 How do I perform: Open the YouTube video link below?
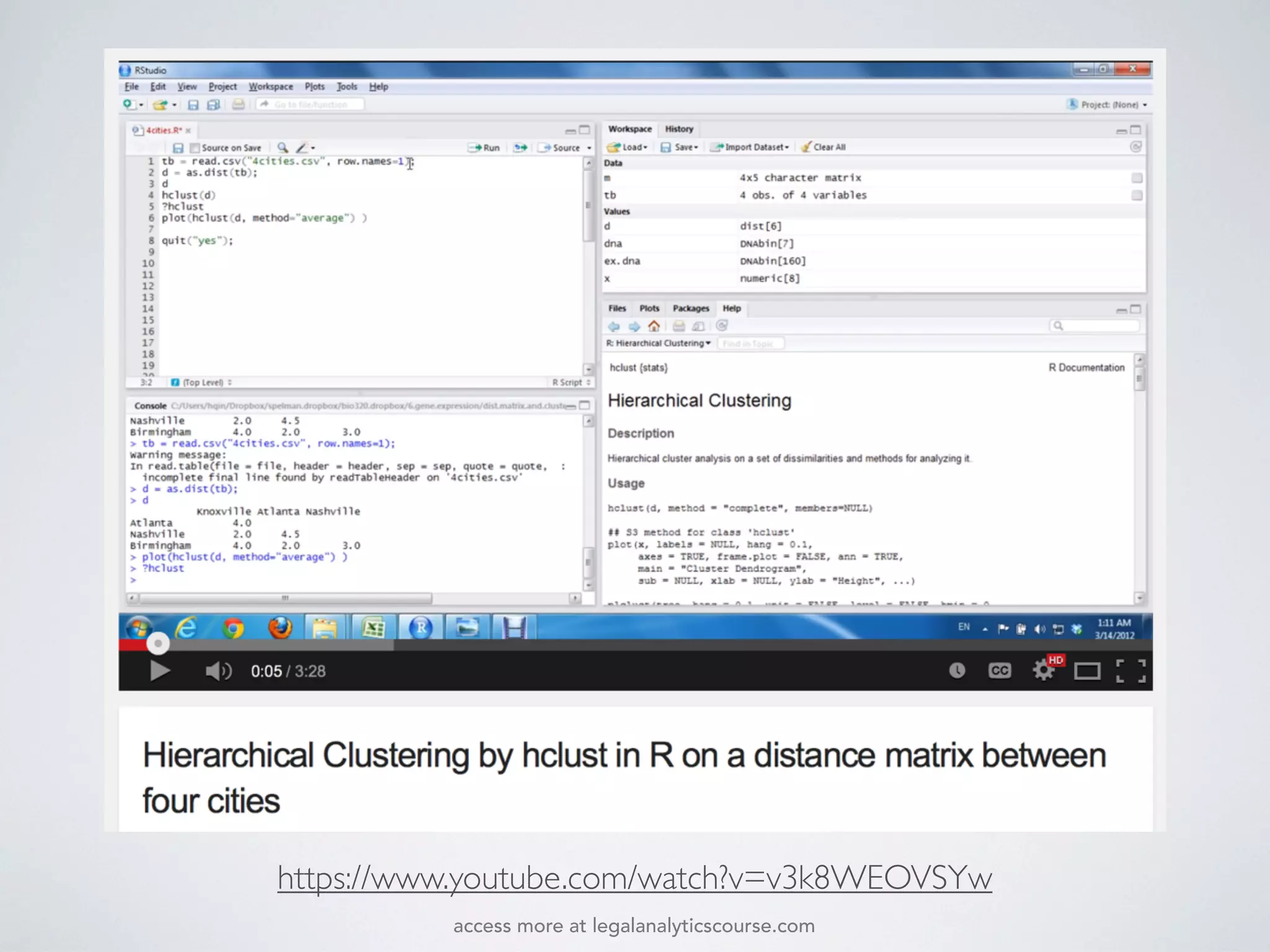pyautogui.click(x=634, y=878)
